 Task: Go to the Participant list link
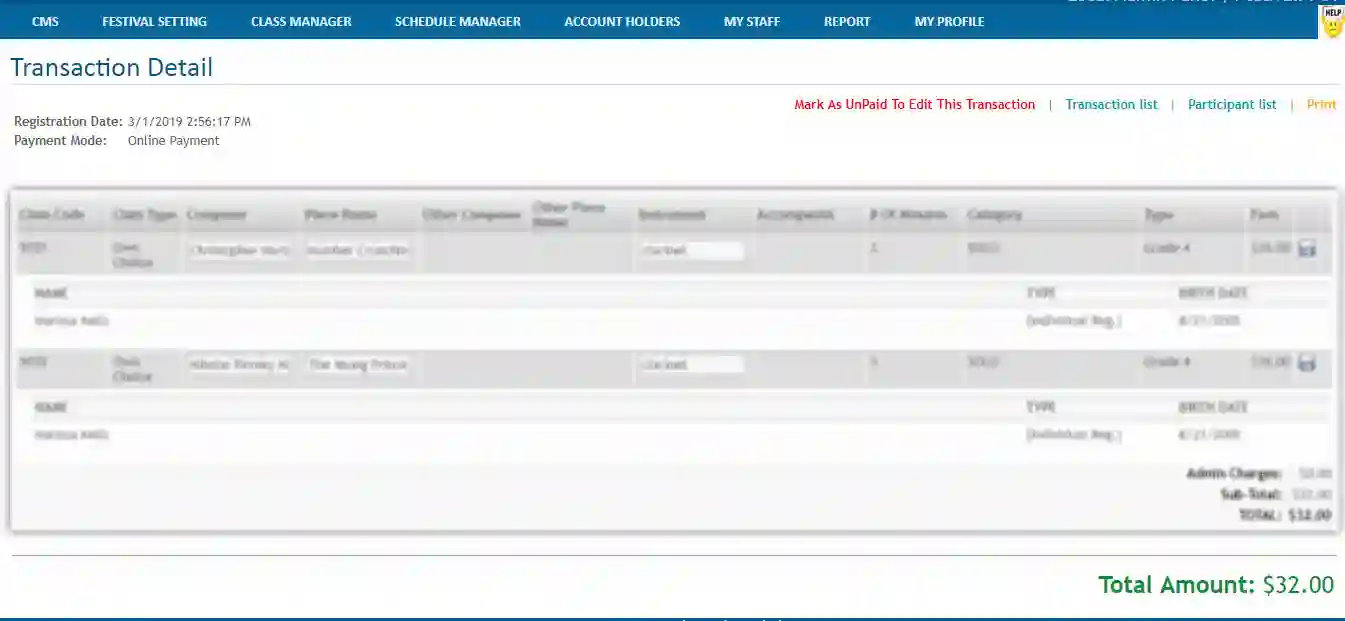pyautogui.click(x=1231, y=104)
